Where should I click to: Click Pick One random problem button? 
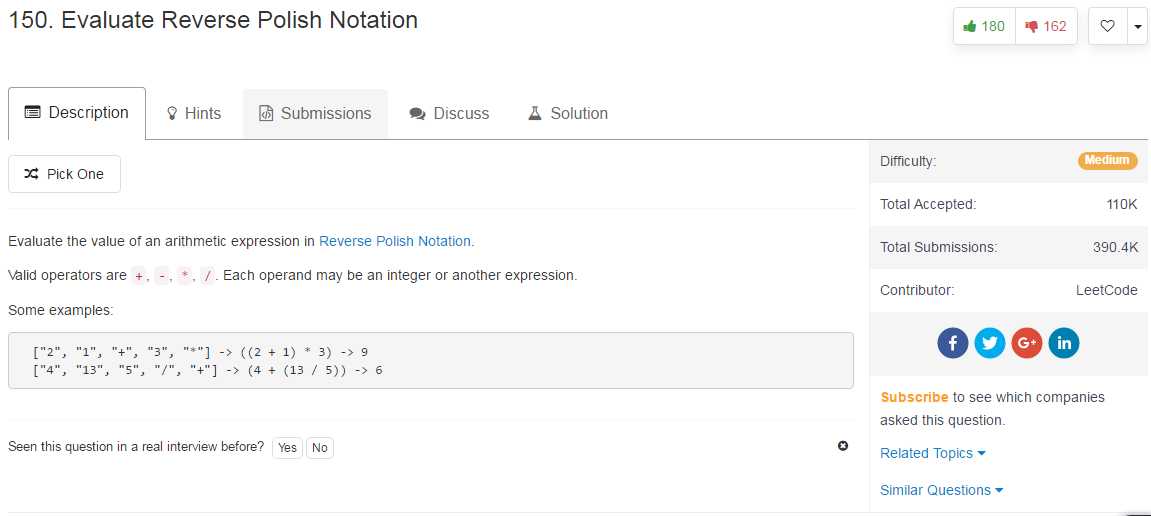click(64, 174)
